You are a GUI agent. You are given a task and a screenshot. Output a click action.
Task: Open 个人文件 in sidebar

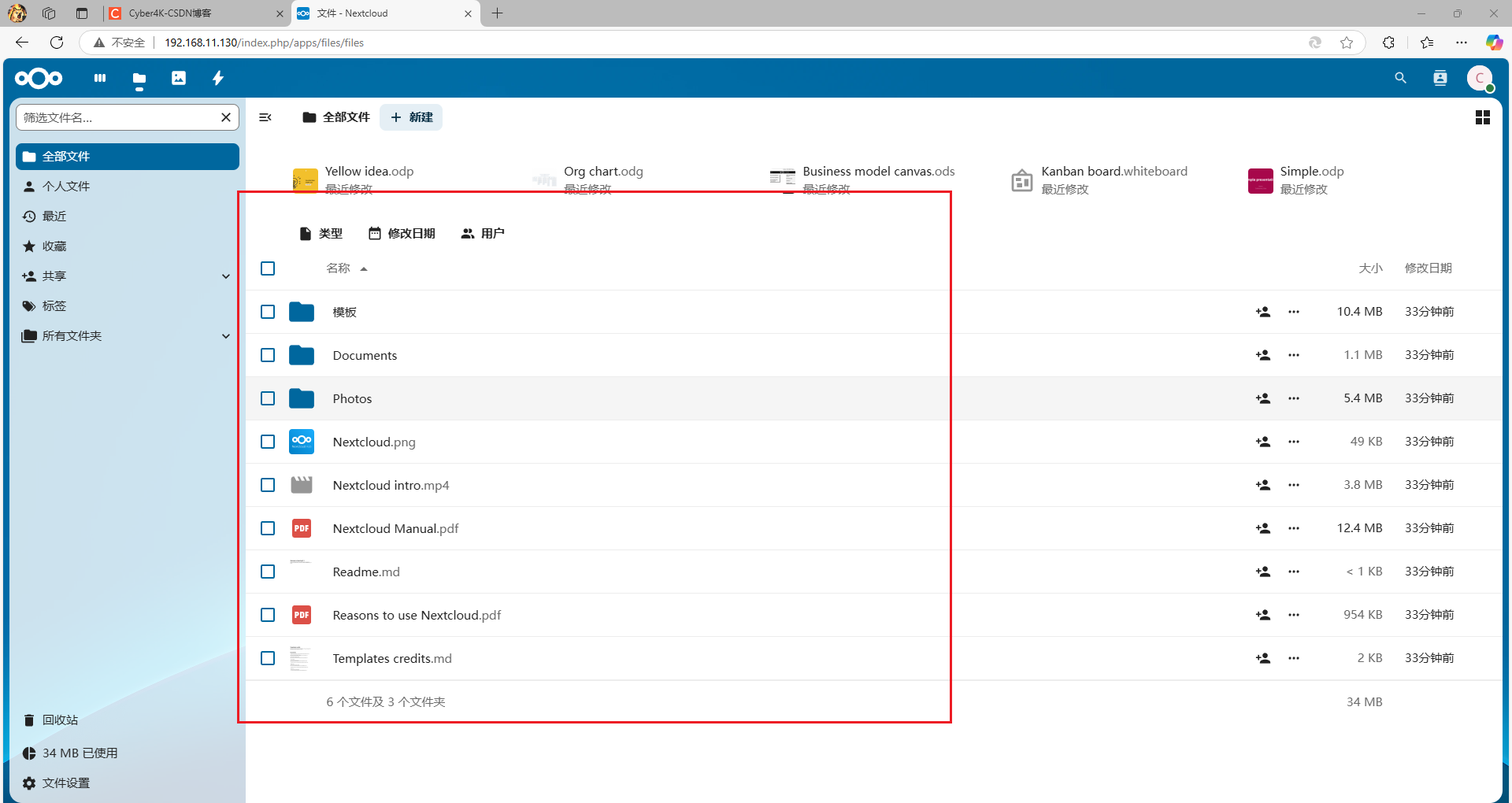click(x=128, y=187)
